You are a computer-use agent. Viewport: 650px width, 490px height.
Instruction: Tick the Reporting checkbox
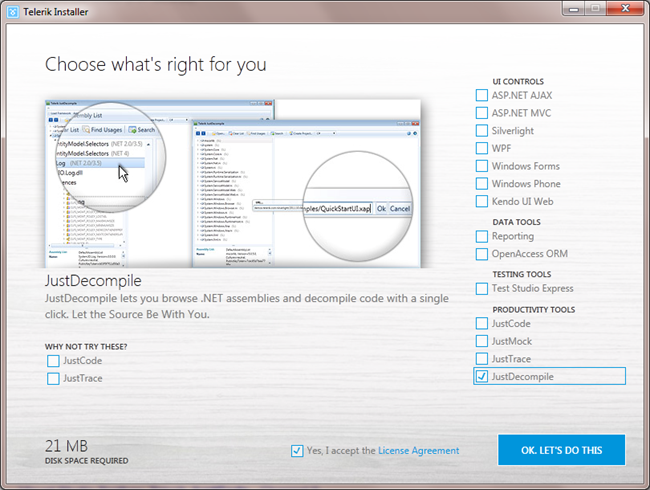(x=482, y=236)
